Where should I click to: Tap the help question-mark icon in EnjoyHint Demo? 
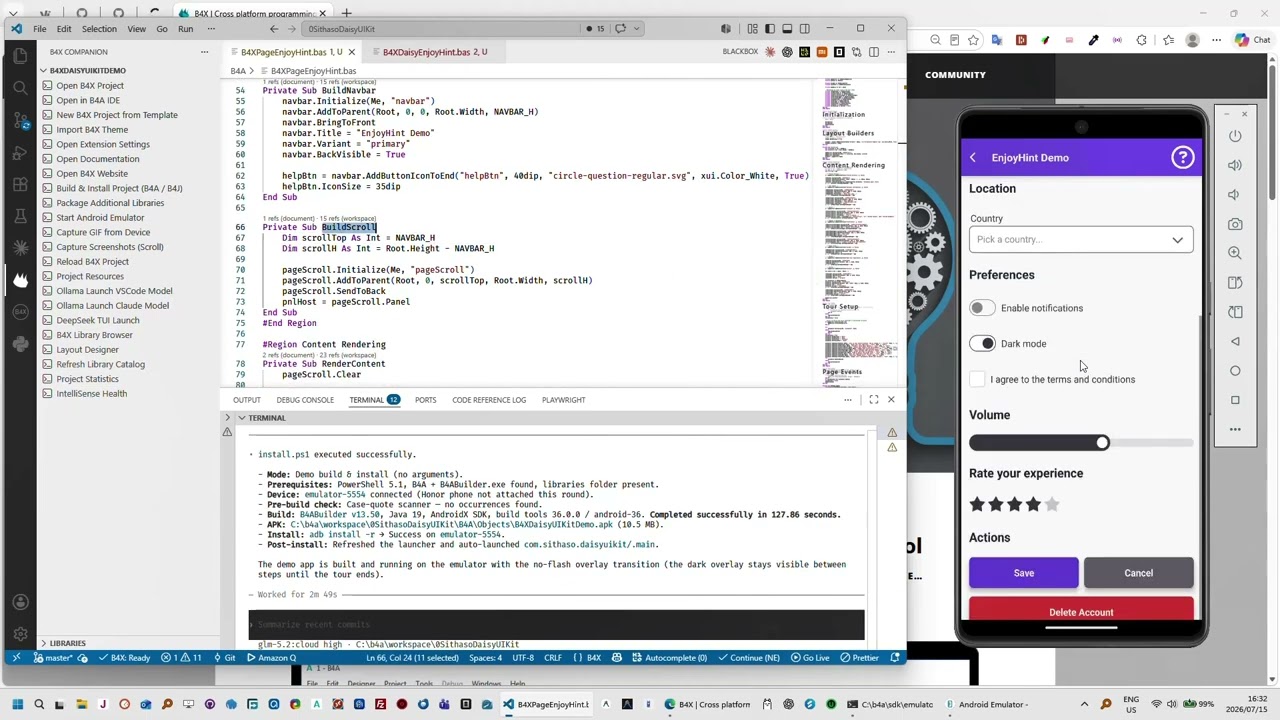1182,157
